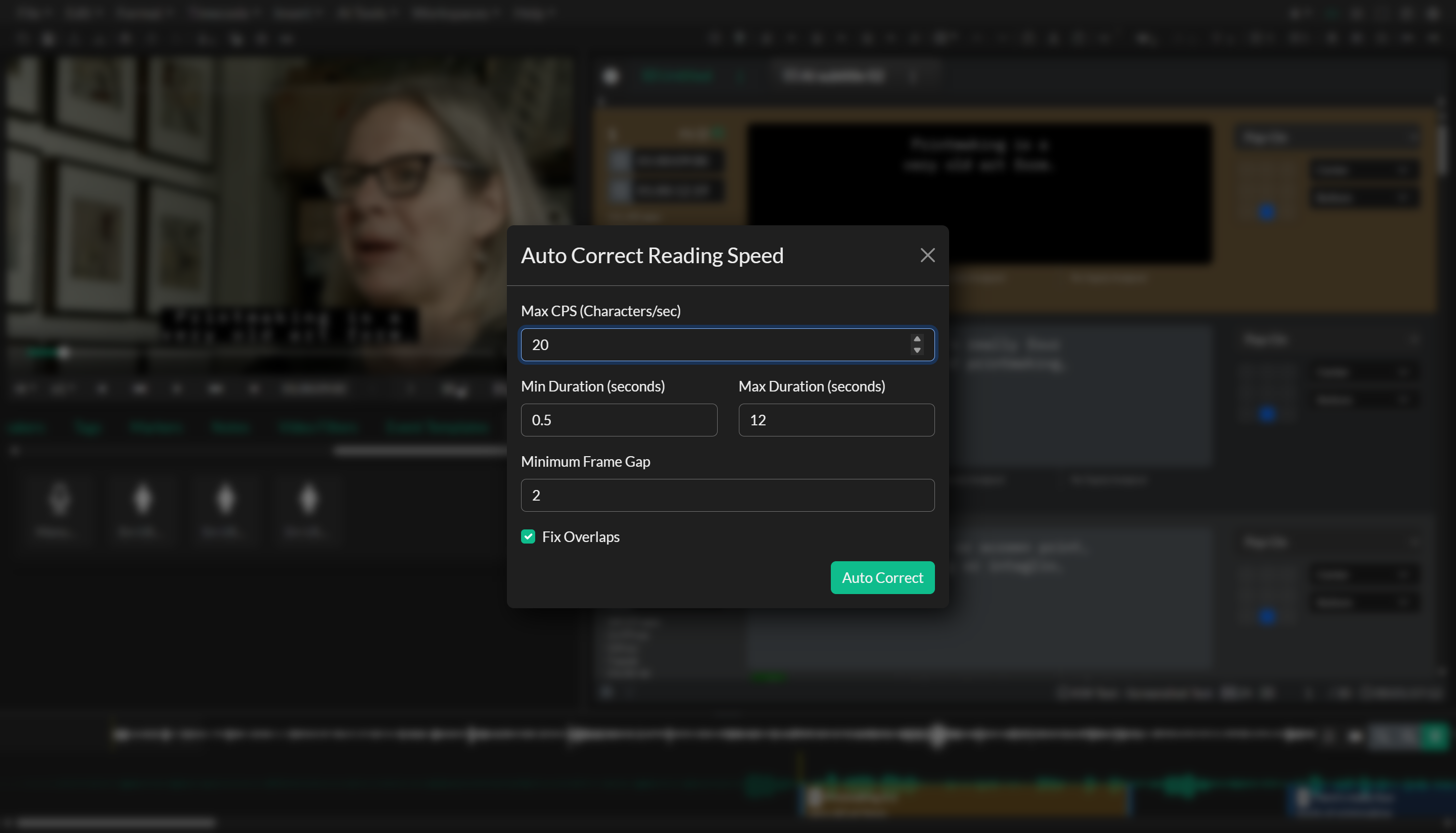Click the Auto Correct button

point(882,577)
